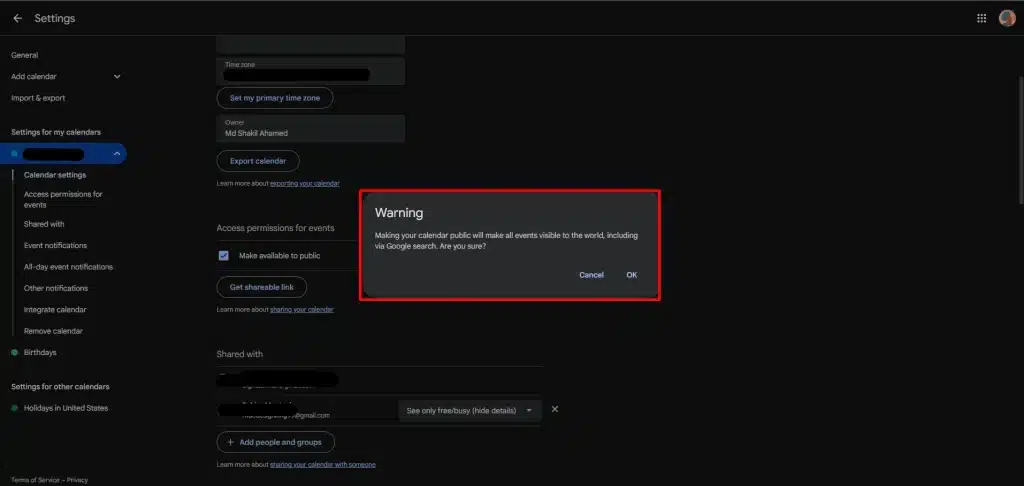
Task: Toggle Make available to public checkbox
Action: [224, 256]
